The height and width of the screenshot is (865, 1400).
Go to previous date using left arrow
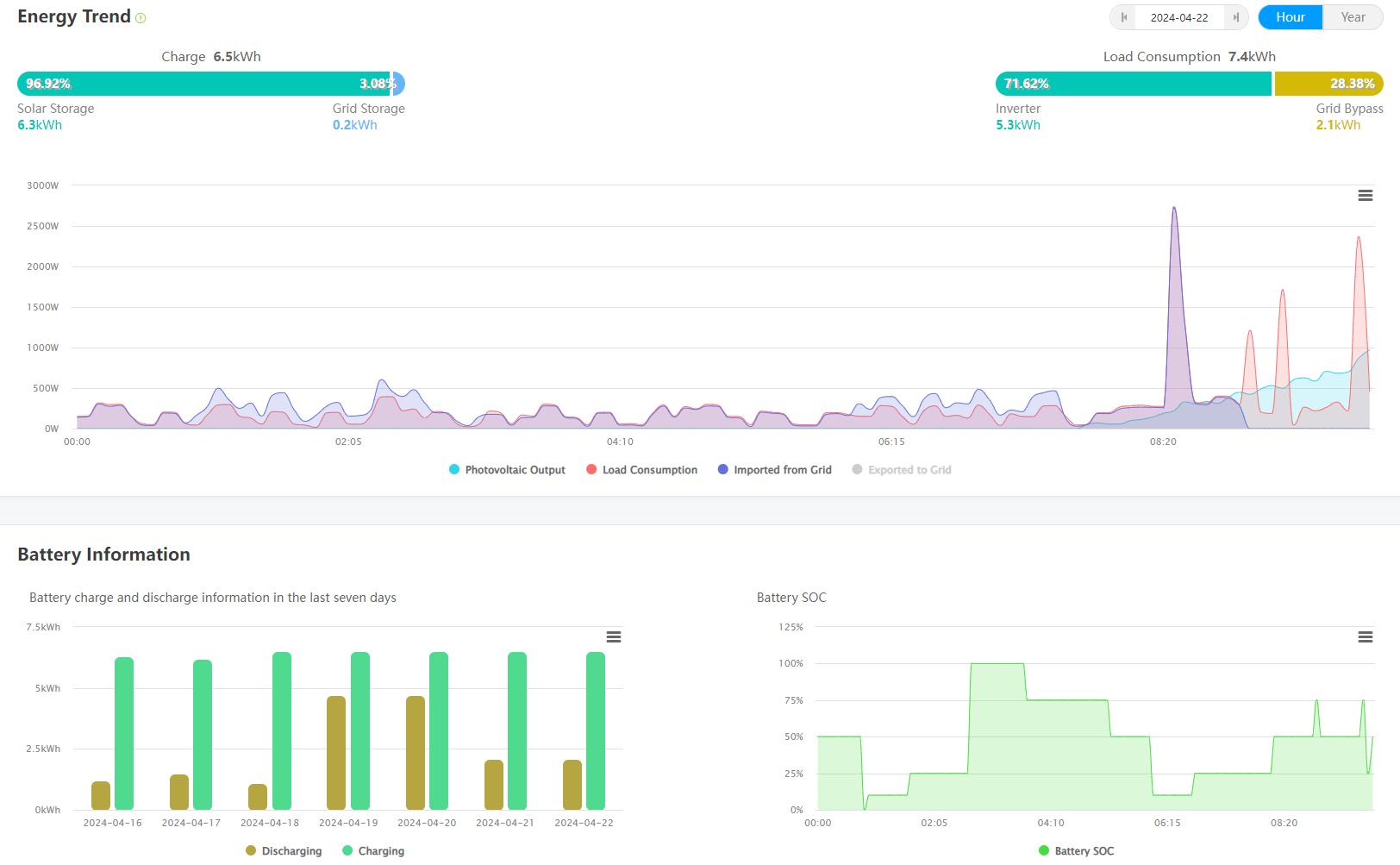click(1123, 17)
